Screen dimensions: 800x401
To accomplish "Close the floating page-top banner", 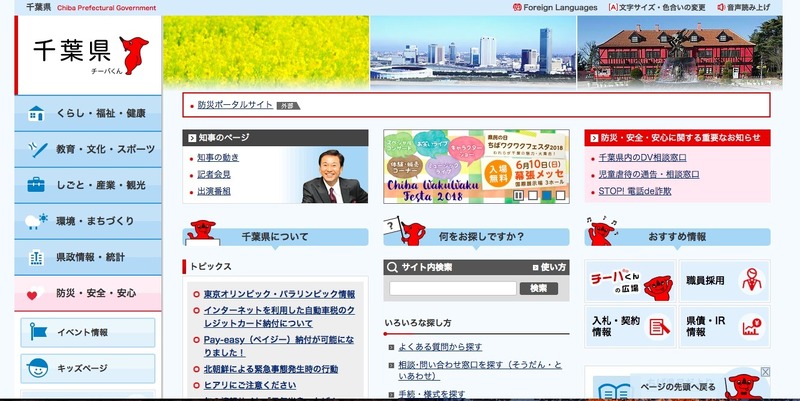I will click(x=765, y=371).
